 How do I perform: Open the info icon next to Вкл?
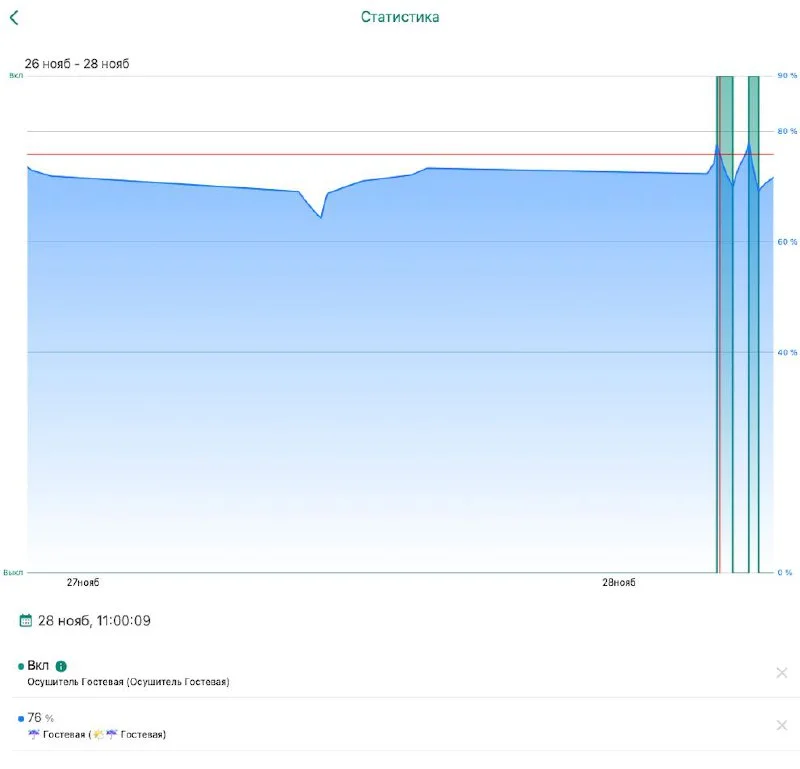click(x=61, y=666)
